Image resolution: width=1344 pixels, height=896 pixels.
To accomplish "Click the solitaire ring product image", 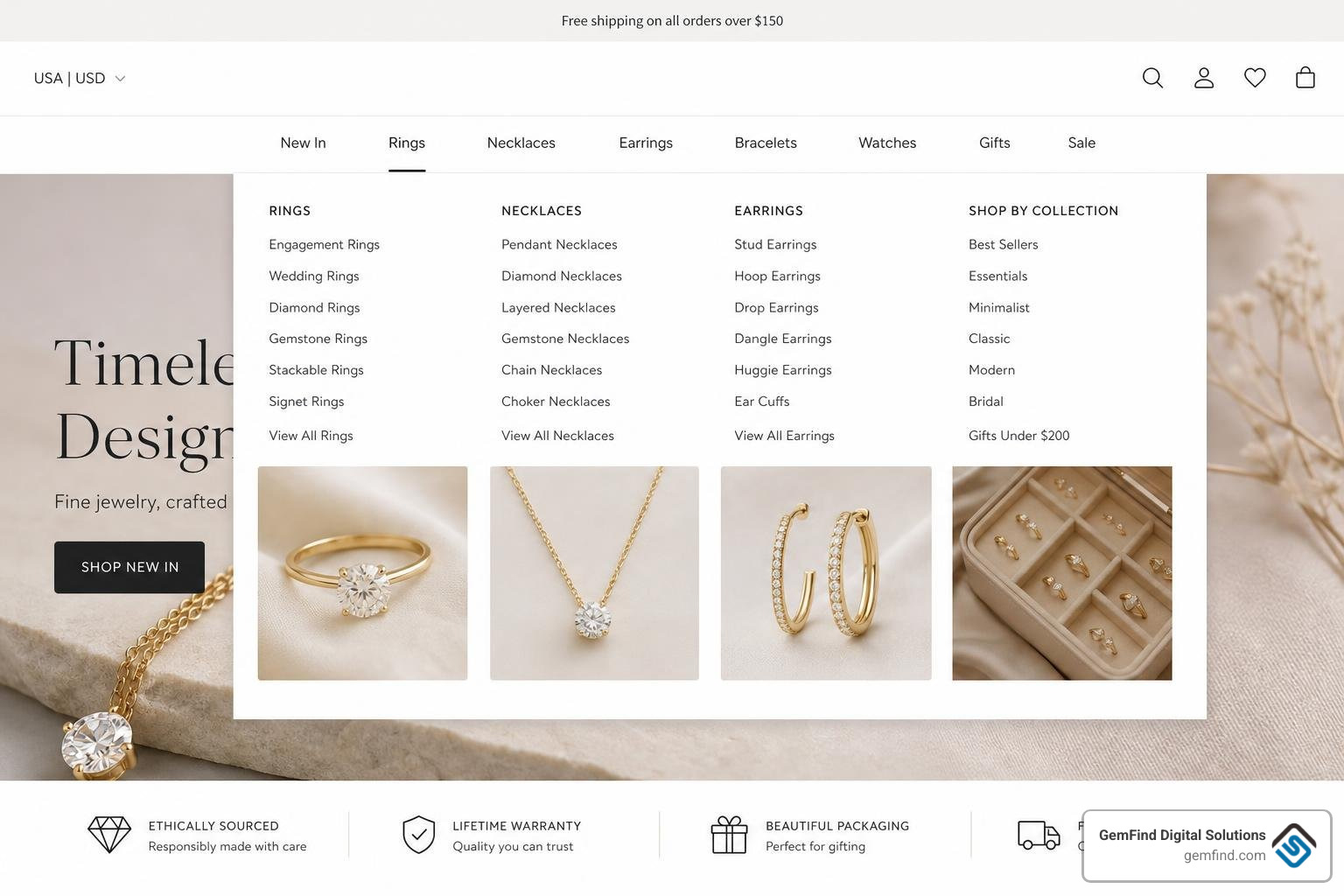I will coord(362,573).
